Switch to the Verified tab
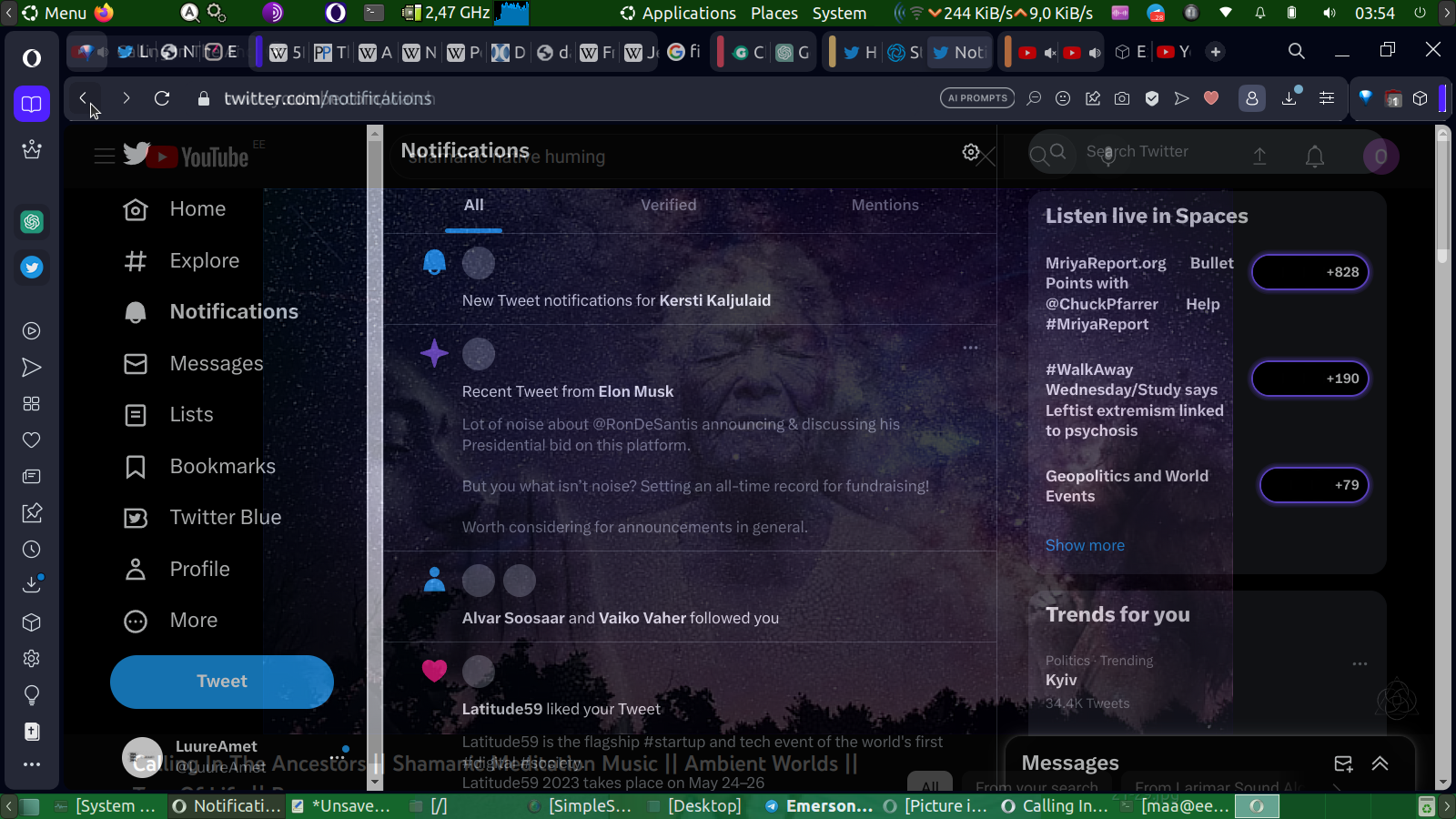The image size is (1456, 819). click(668, 206)
